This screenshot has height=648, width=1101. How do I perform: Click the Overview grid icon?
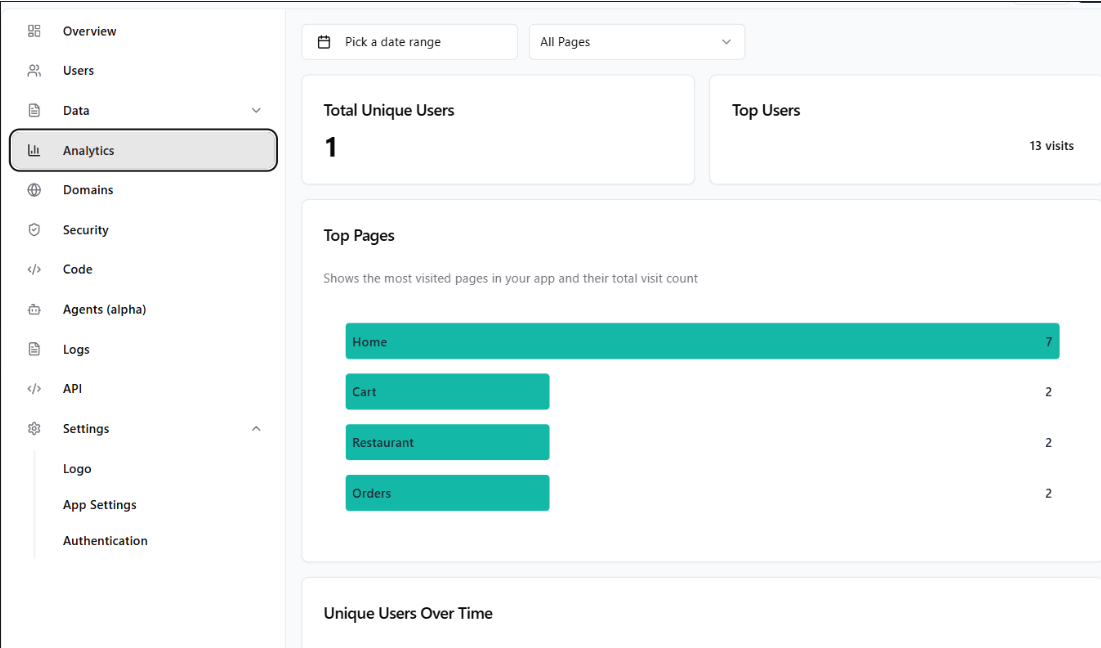point(33,30)
